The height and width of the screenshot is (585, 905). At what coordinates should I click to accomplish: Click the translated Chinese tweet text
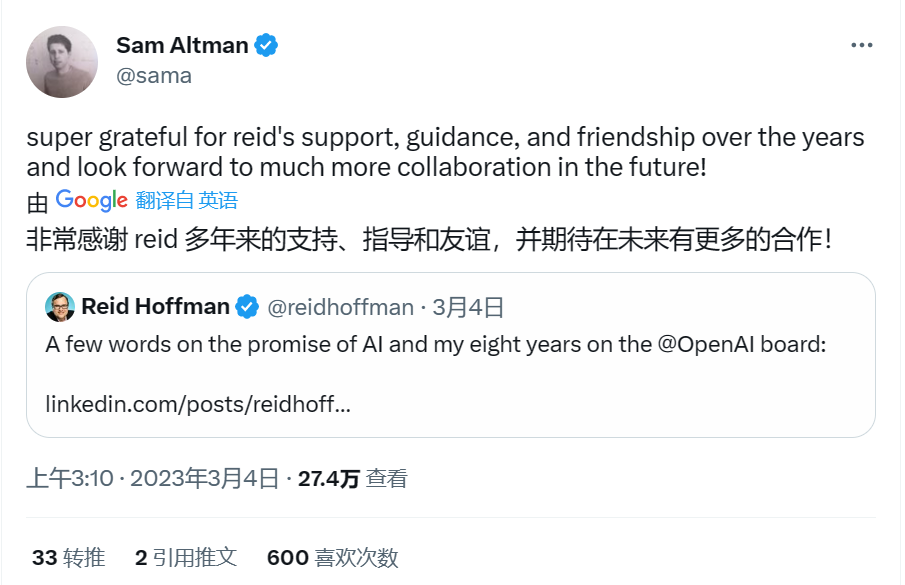[428, 240]
